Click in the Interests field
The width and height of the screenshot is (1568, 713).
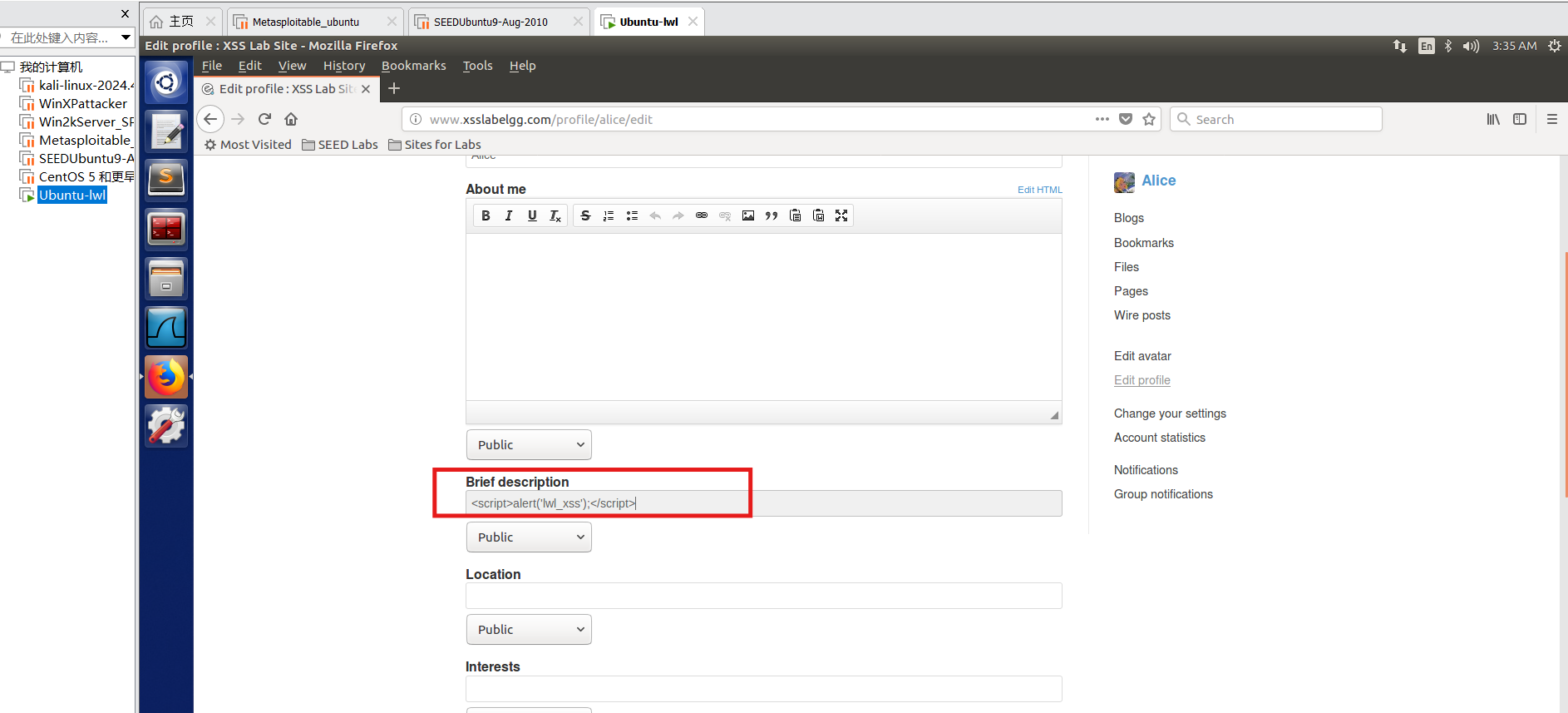click(x=763, y=688)
